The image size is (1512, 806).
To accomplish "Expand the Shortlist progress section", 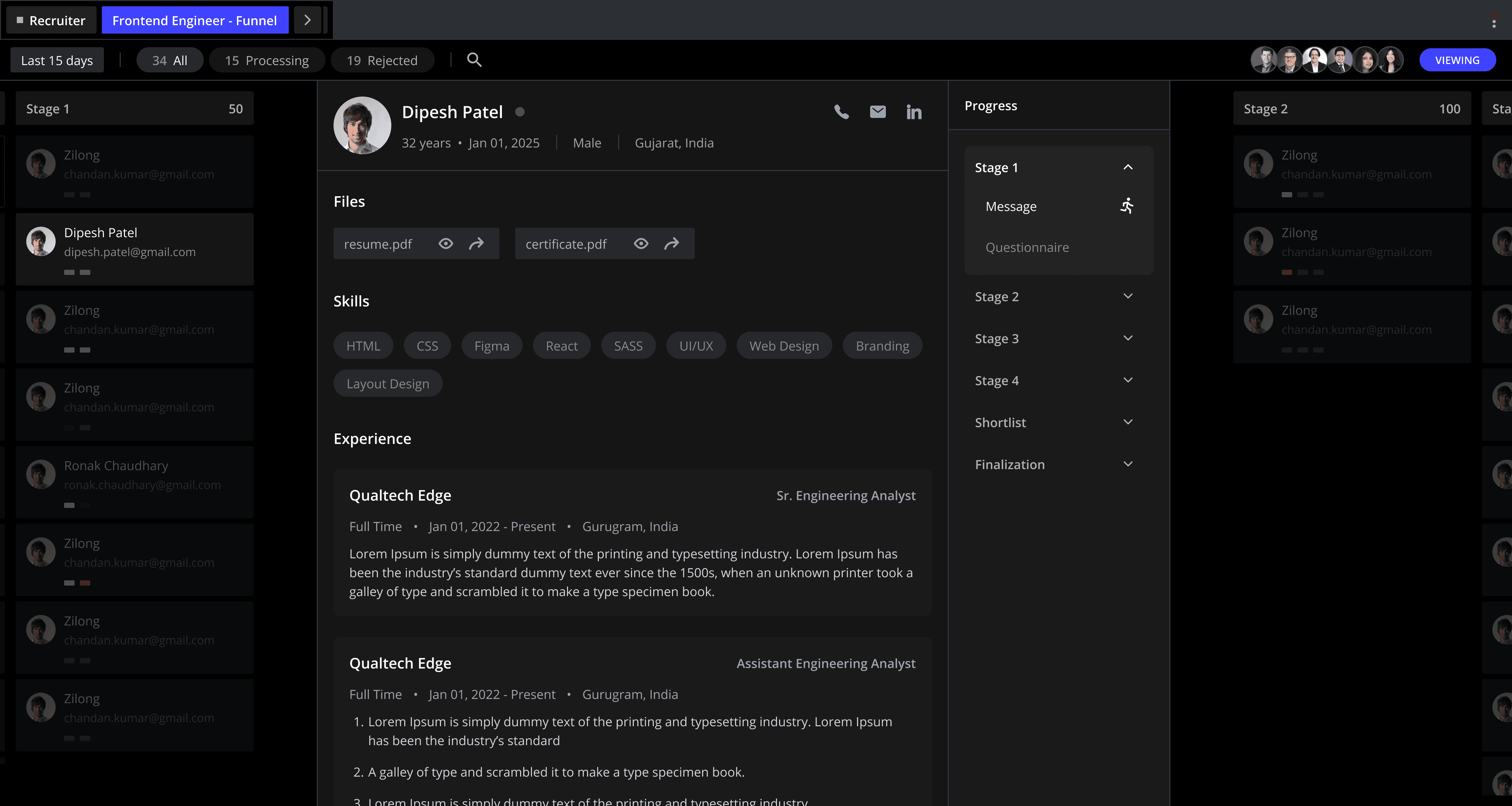I will (x=1128, y=422).
